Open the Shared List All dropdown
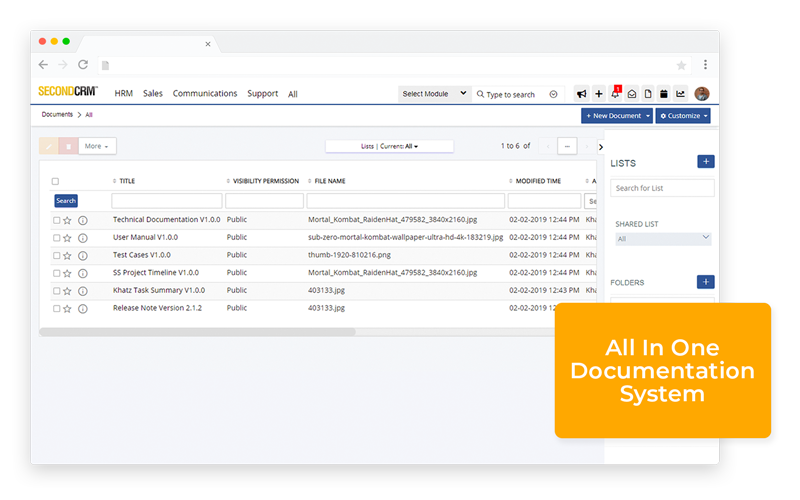The image size is (800, 500). 663,238
